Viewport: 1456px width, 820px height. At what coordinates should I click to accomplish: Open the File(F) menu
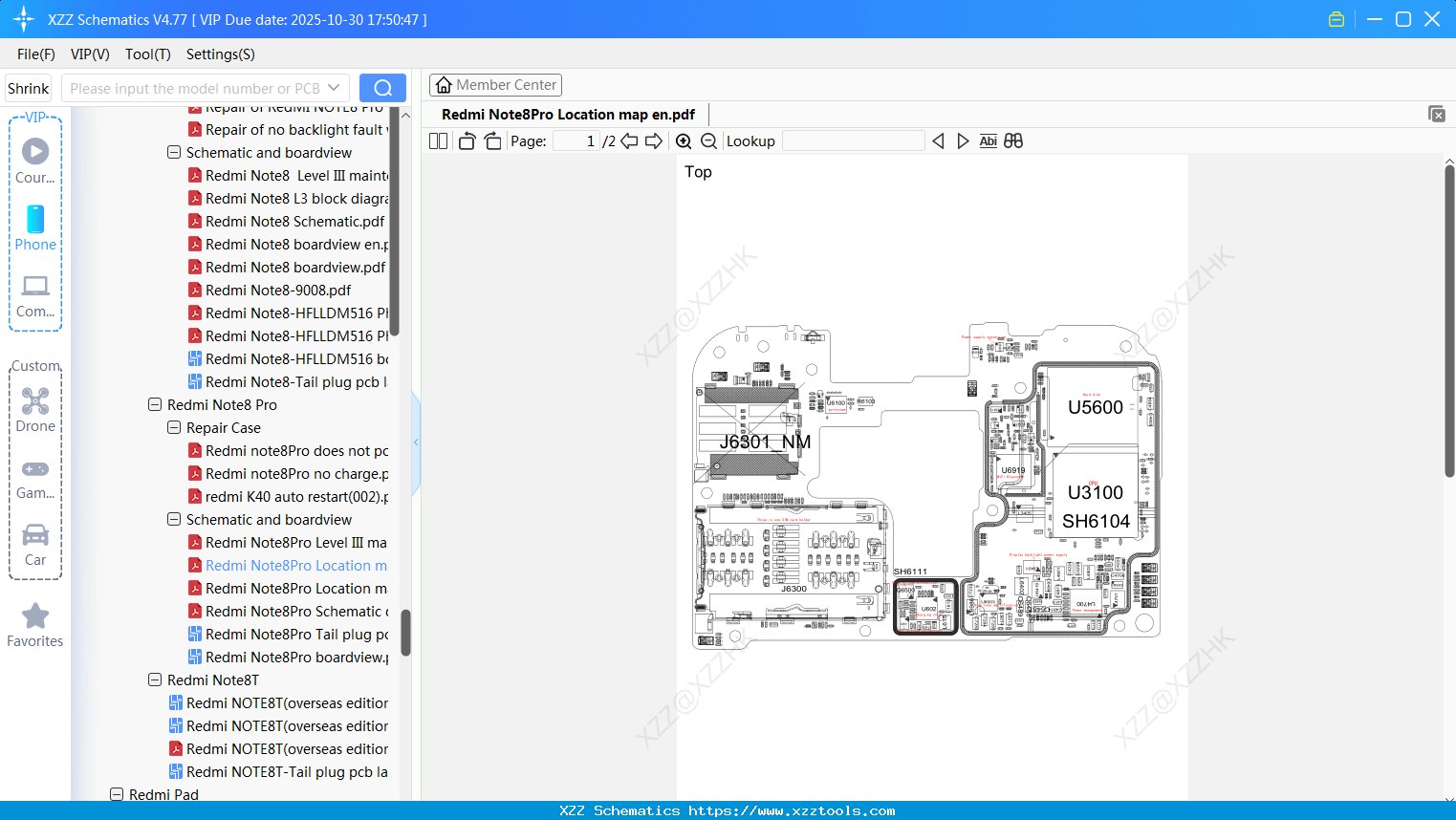pyautogui.click(x=36, y=54)
